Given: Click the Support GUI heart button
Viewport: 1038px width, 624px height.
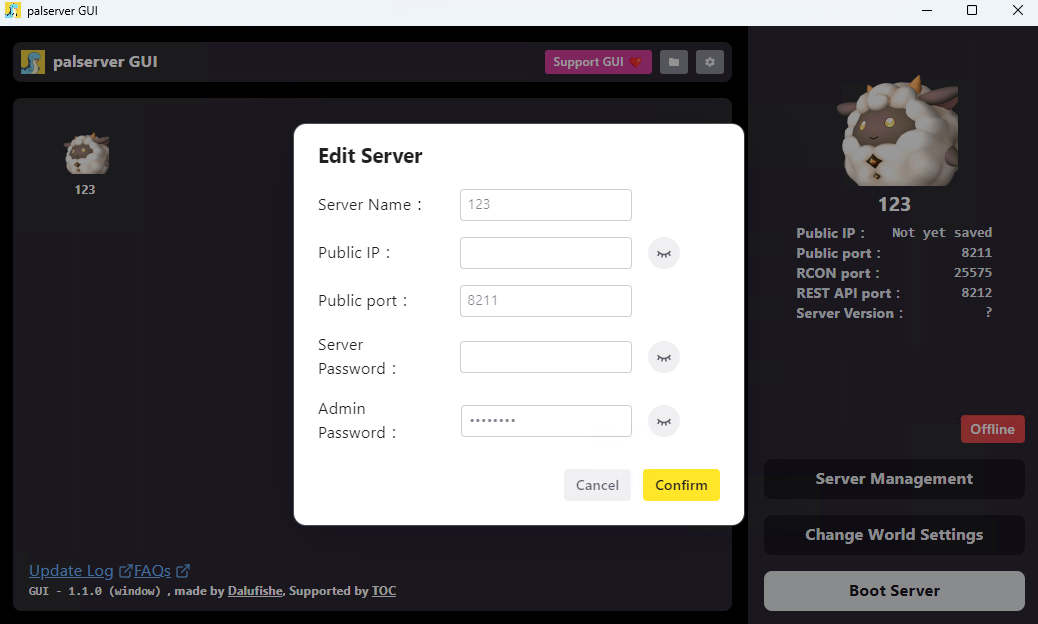Looking at the screenshot, I should [598, 62].
